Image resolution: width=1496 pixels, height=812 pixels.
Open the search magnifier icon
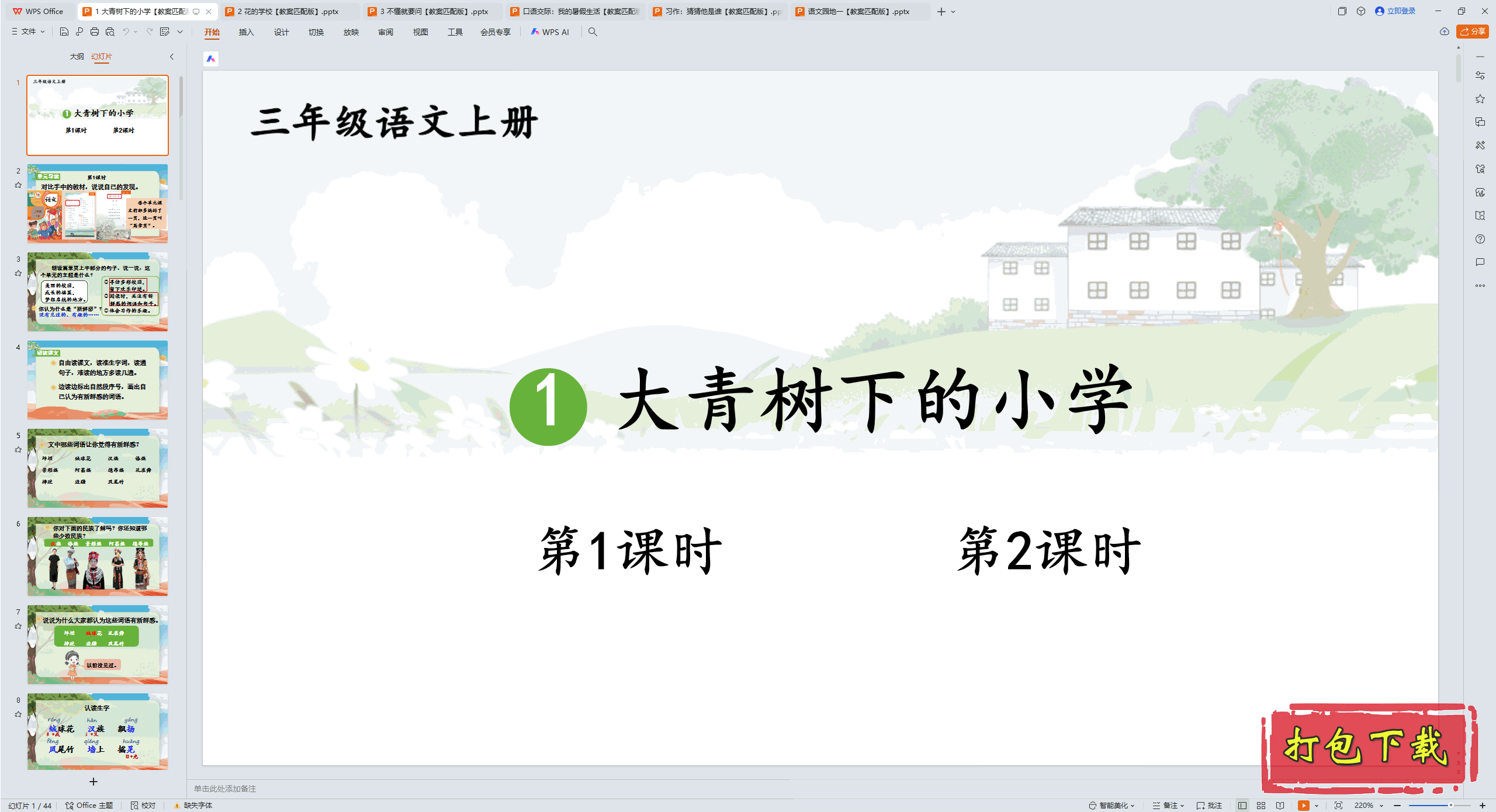[x=593, y=32]
